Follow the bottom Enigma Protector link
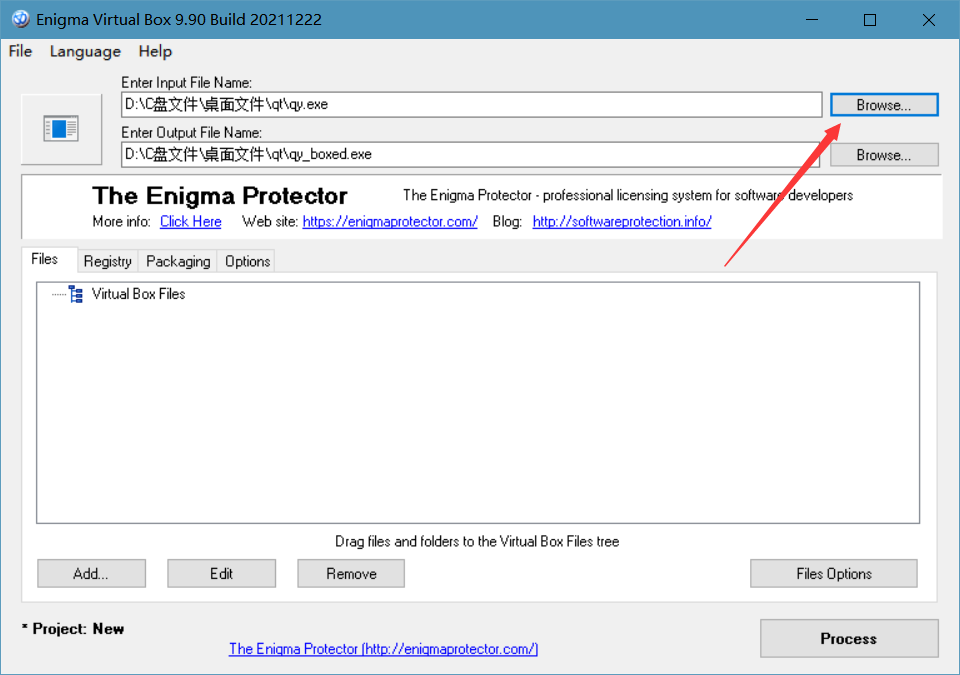 pyautogui.click(x=383, y=649)
